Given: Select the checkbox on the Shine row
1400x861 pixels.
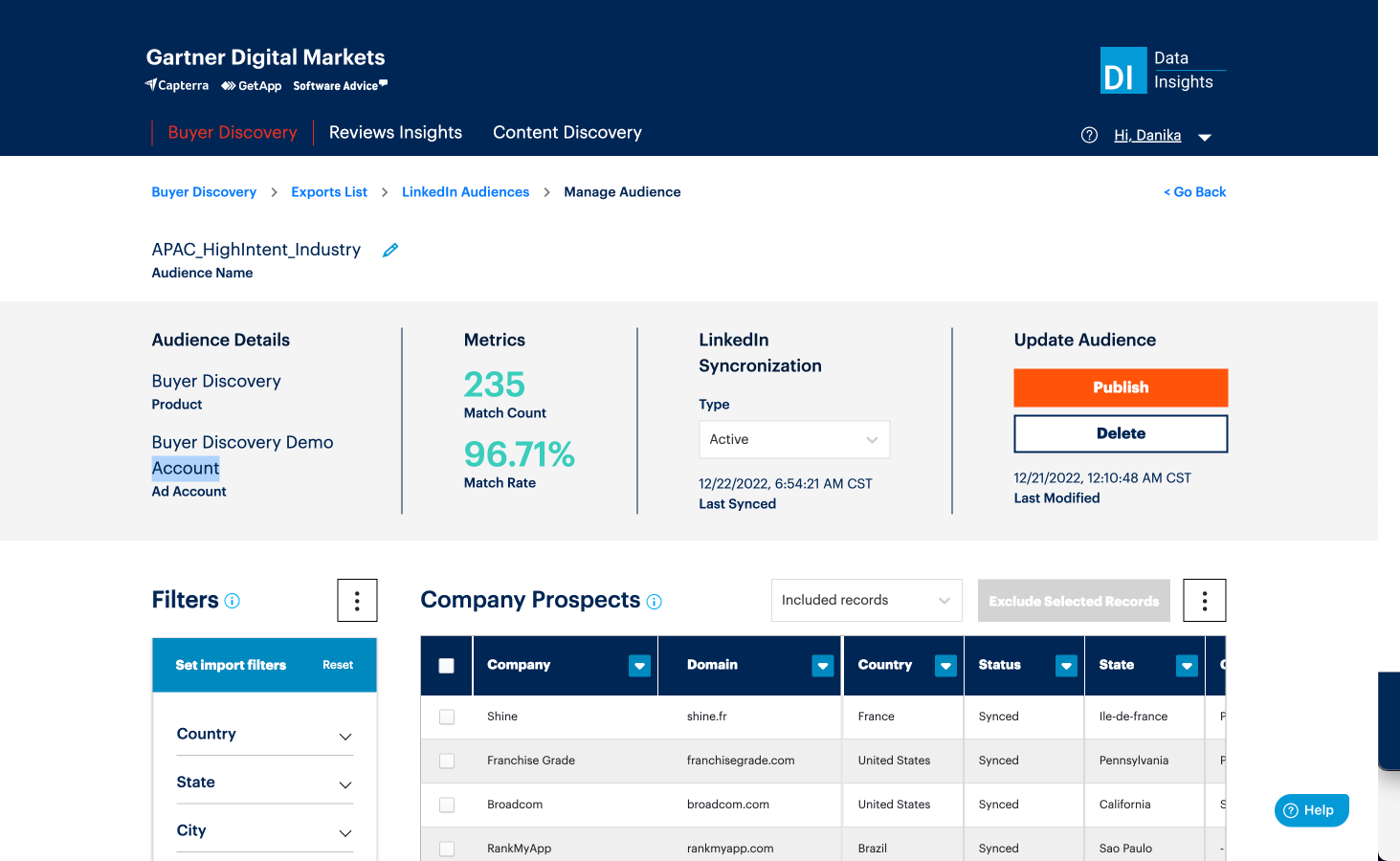Looking at the screenshot, I should pyautogui.click(x=446, y=716).
